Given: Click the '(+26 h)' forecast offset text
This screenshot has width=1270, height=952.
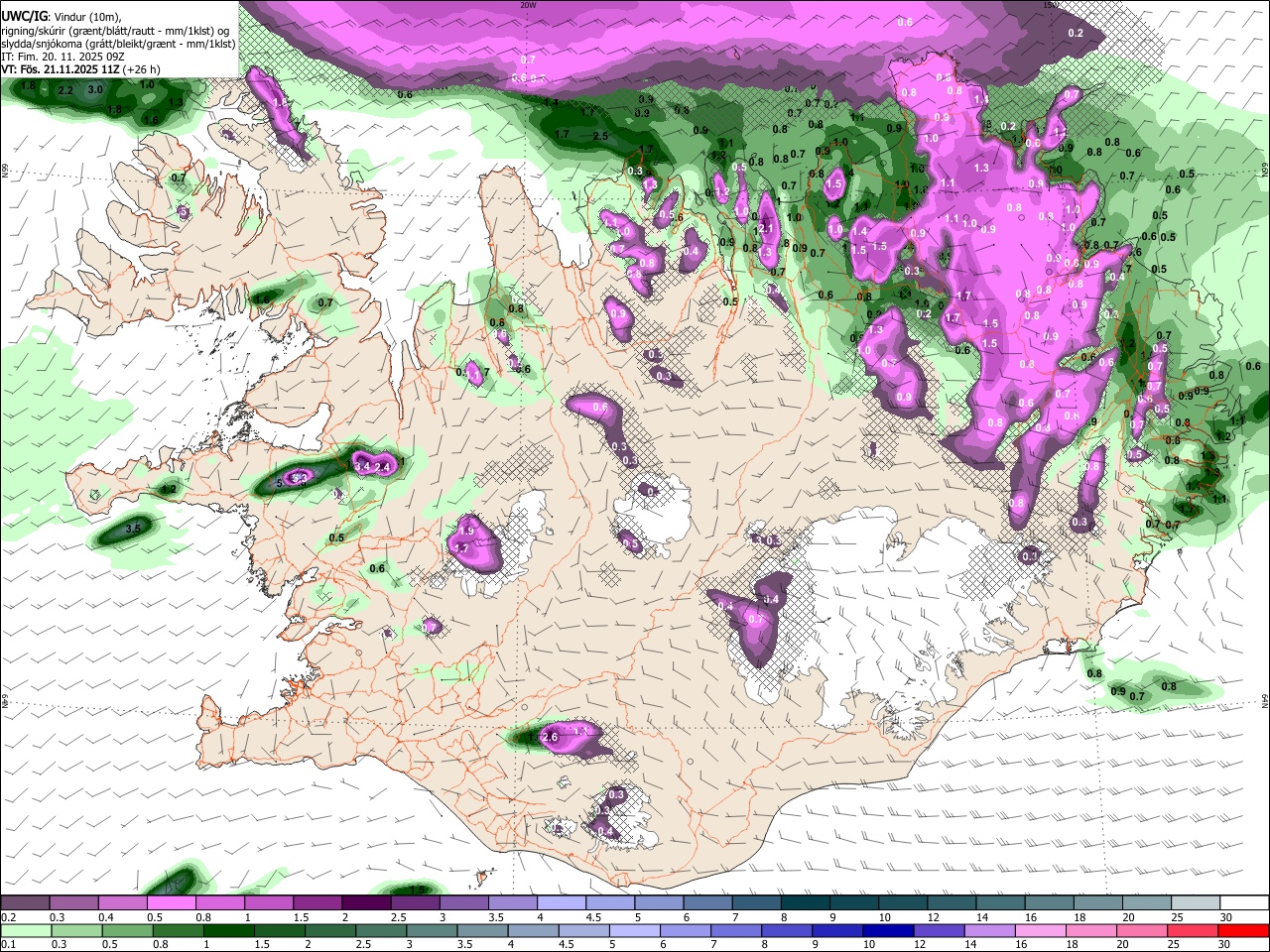Looking at the screenshot, I should click(144, 69).
